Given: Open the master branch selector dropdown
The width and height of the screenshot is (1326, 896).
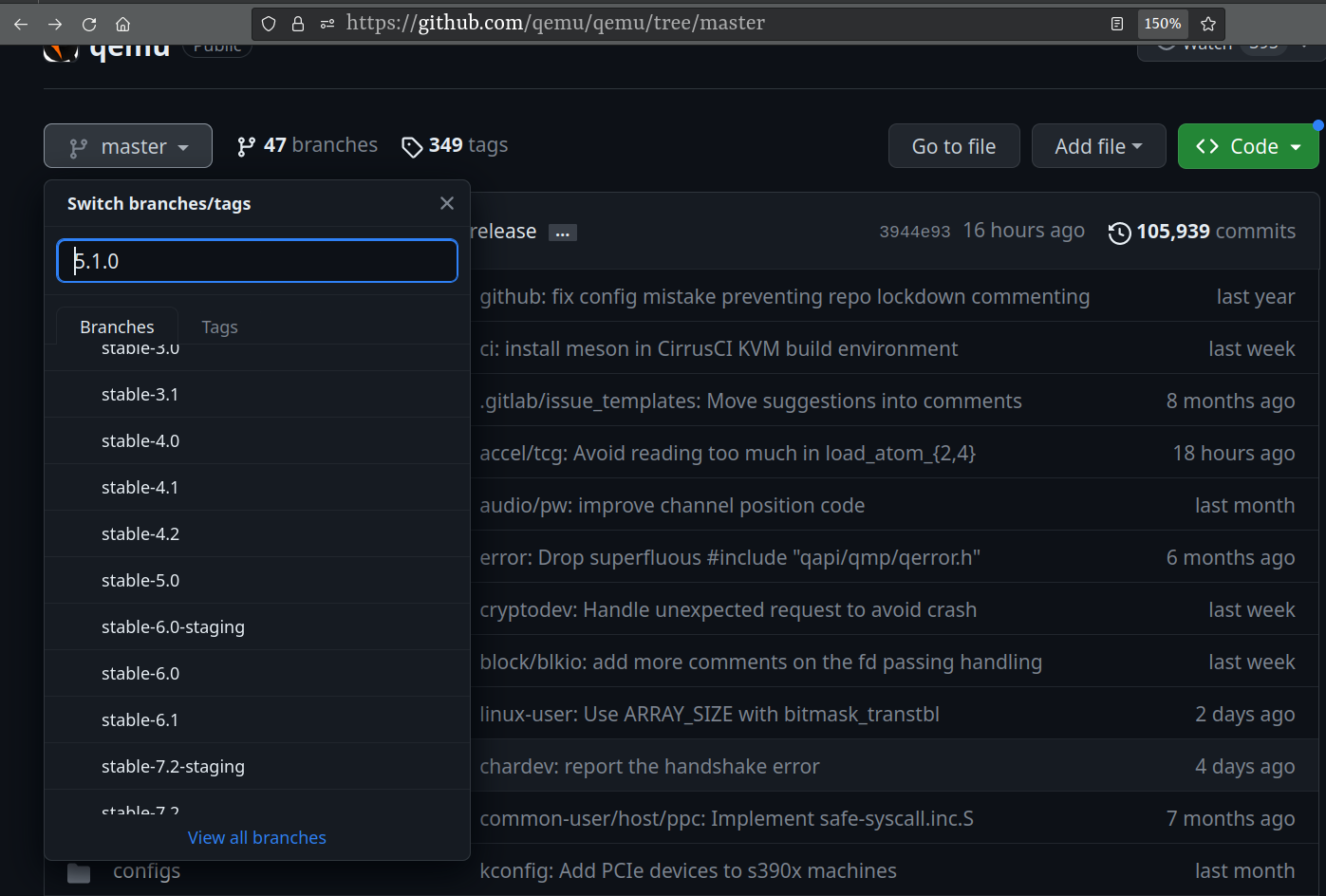Looking at the screenshot, I should click(128, 146).
